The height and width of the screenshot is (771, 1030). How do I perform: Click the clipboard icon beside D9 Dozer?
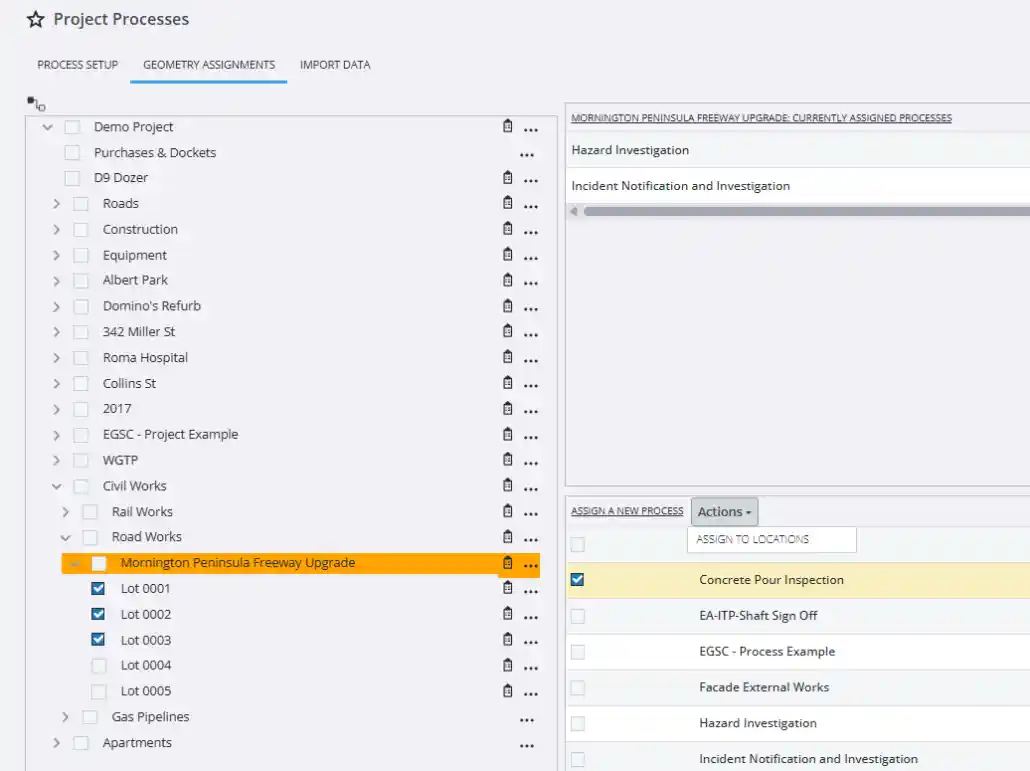tap(507, 178)
